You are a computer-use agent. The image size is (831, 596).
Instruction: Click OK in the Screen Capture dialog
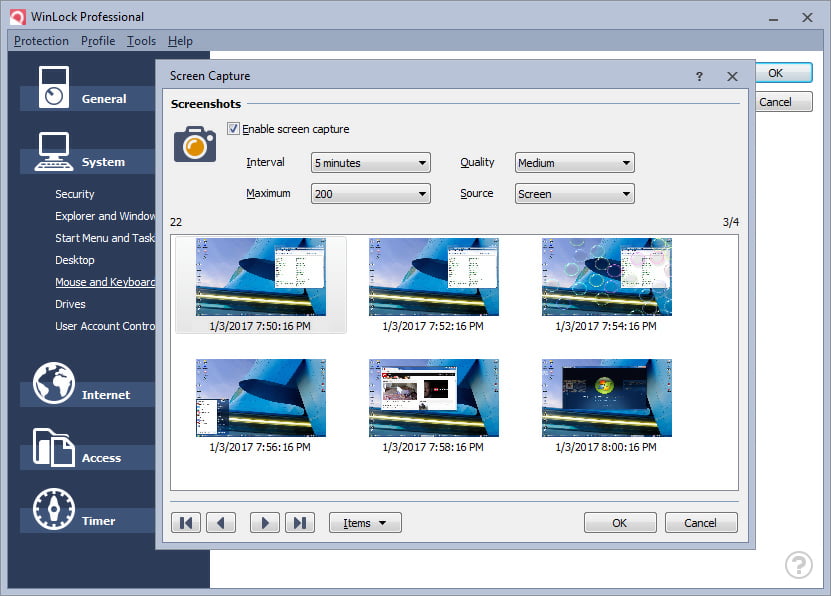tap(620, 523)
